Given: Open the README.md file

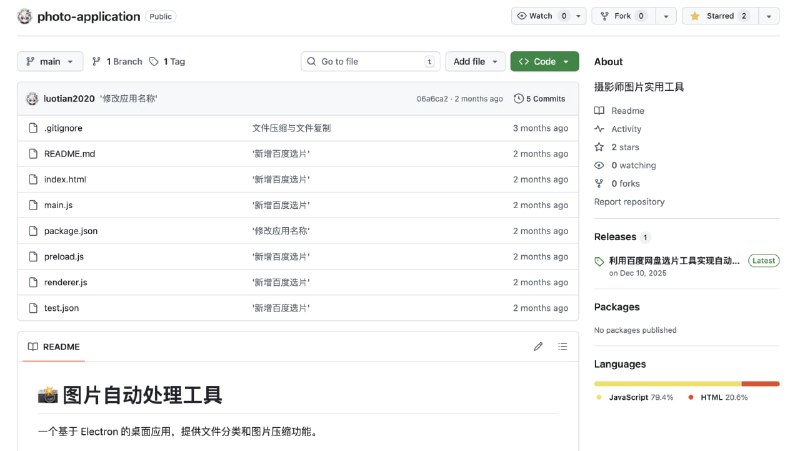Looking at the screenshot, I should (69, 154).
